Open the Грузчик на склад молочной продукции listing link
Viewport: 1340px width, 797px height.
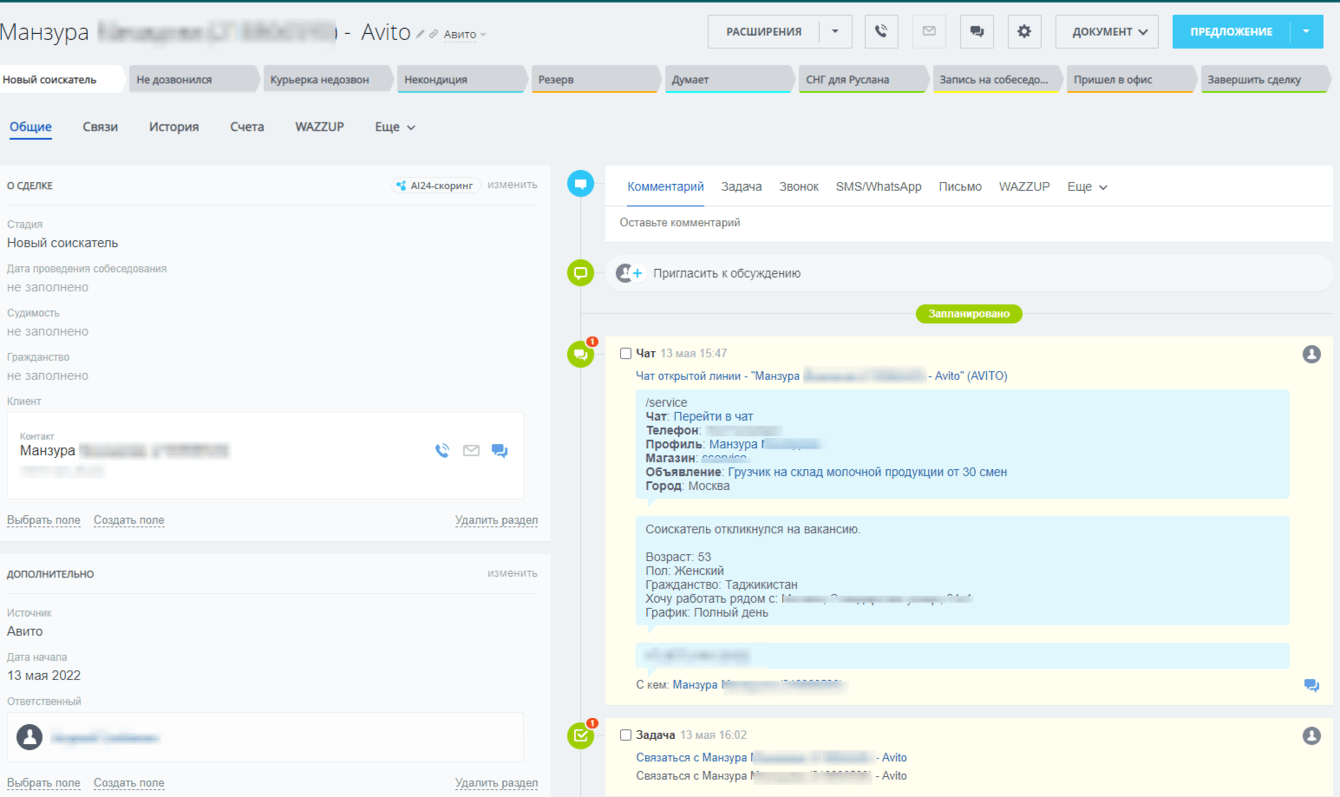click(868, 472)
